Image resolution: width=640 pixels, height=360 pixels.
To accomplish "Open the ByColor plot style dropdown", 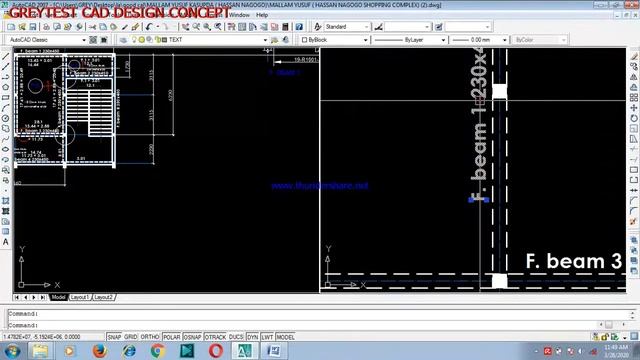I will click(564, 40).
